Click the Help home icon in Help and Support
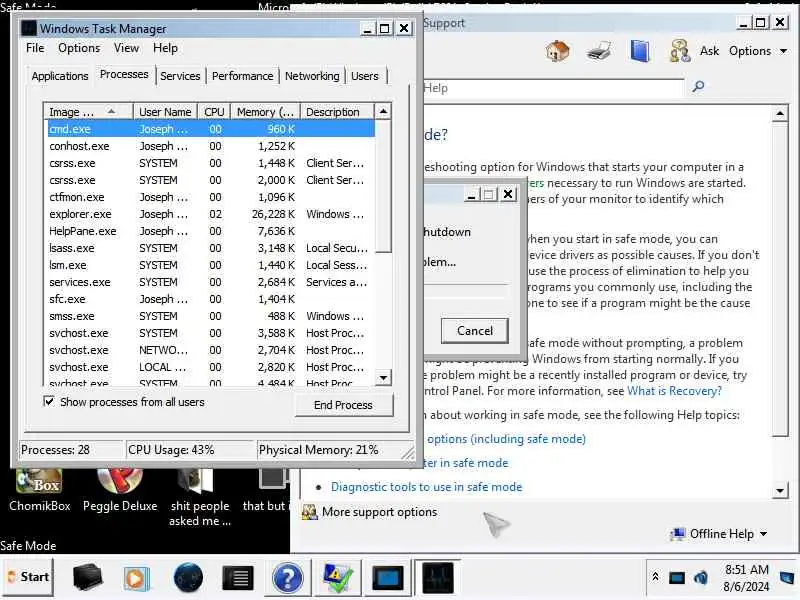The height and width of the screenshot is (600, 800). [x=557, y=51]
